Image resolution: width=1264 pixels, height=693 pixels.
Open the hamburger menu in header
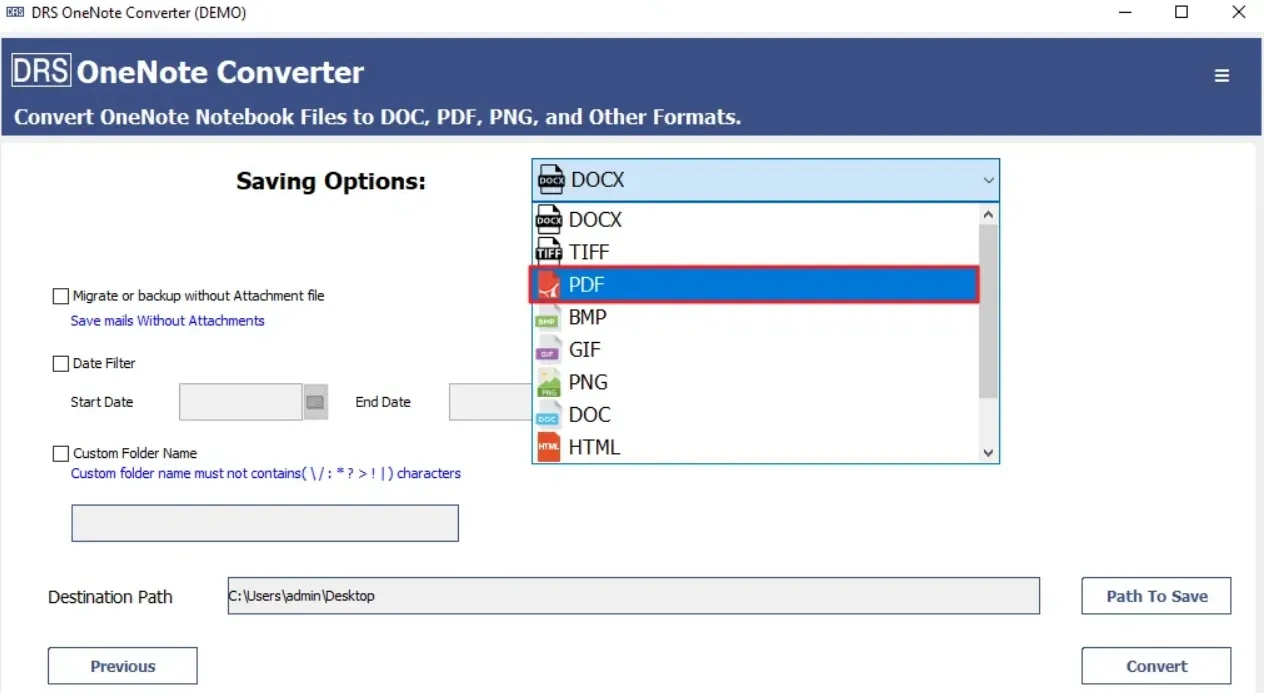(x=1221, y=76)
